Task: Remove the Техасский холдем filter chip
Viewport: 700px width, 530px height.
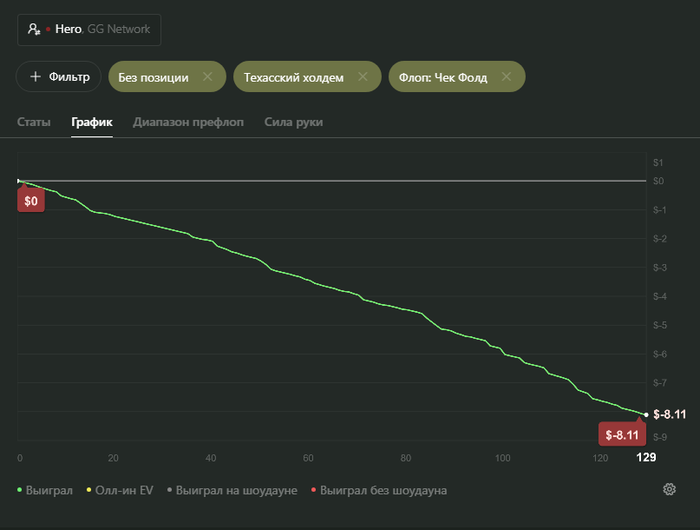Action: click(x=362, y=77)
